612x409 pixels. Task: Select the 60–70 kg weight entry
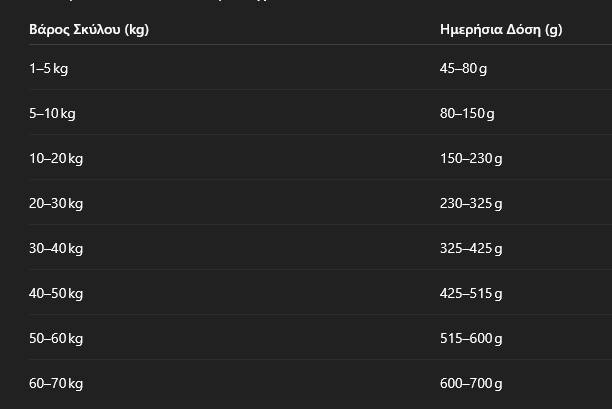pos(56,383)
